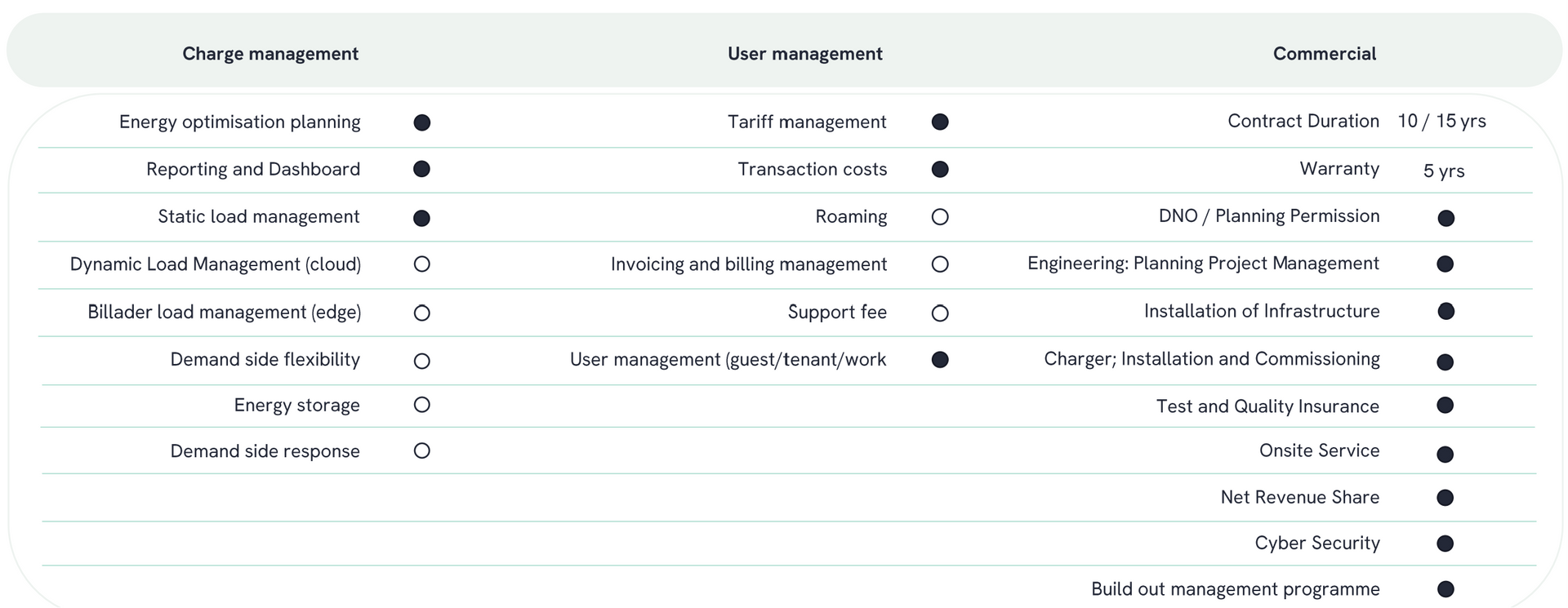Screen dimensions: 1568x608
Task: Click the Installation of Infrastructure label
Action: [1262, 311]
